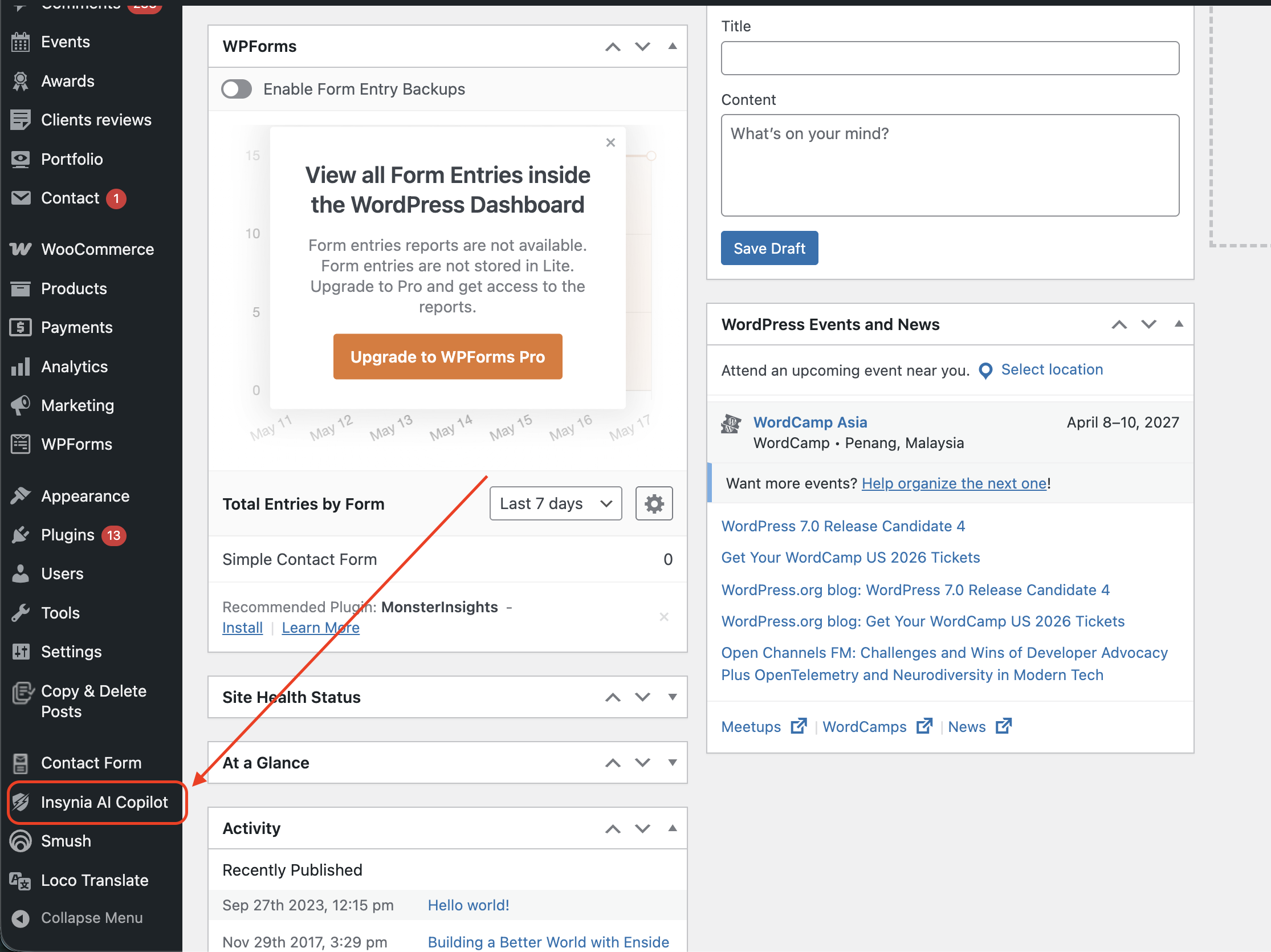Collapse the WPForms widget panel
This screenshot has width=1271, height=952.
click(673, 46)
